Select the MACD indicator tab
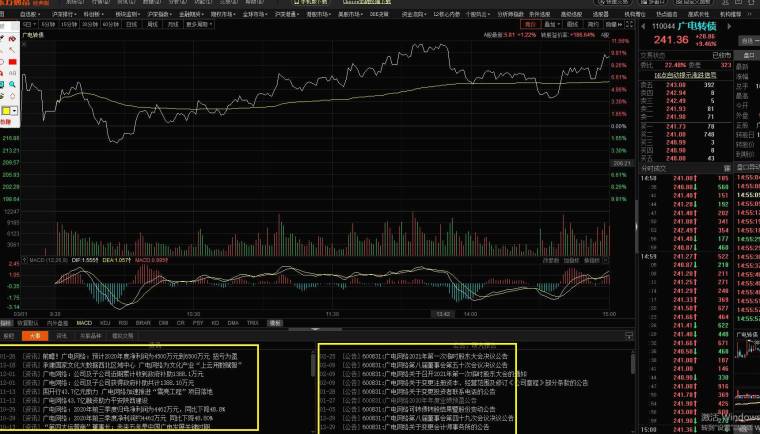 click(84, 323)
